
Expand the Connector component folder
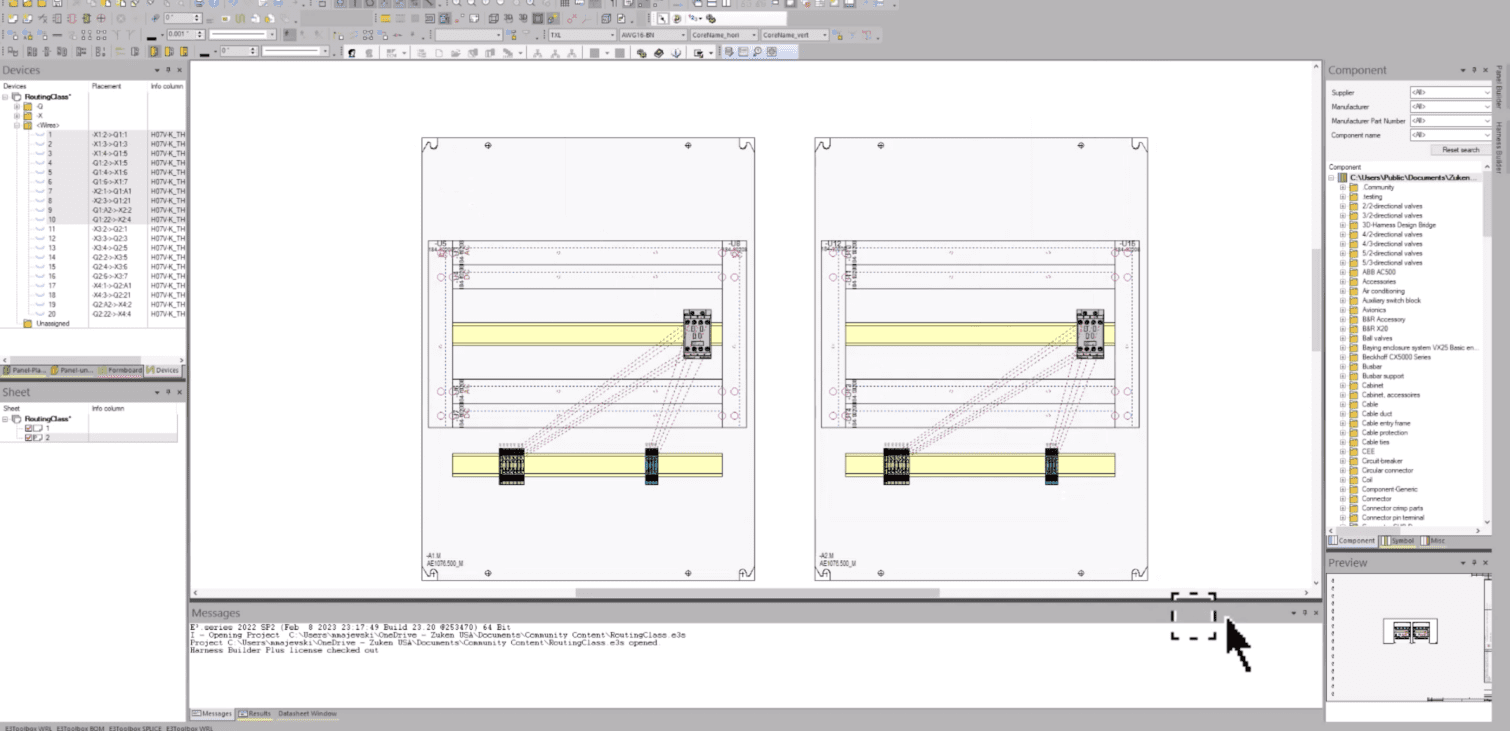1343,498
